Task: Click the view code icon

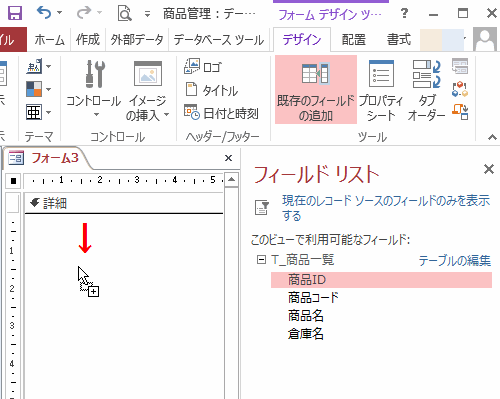Action: (x=460, y=89)
